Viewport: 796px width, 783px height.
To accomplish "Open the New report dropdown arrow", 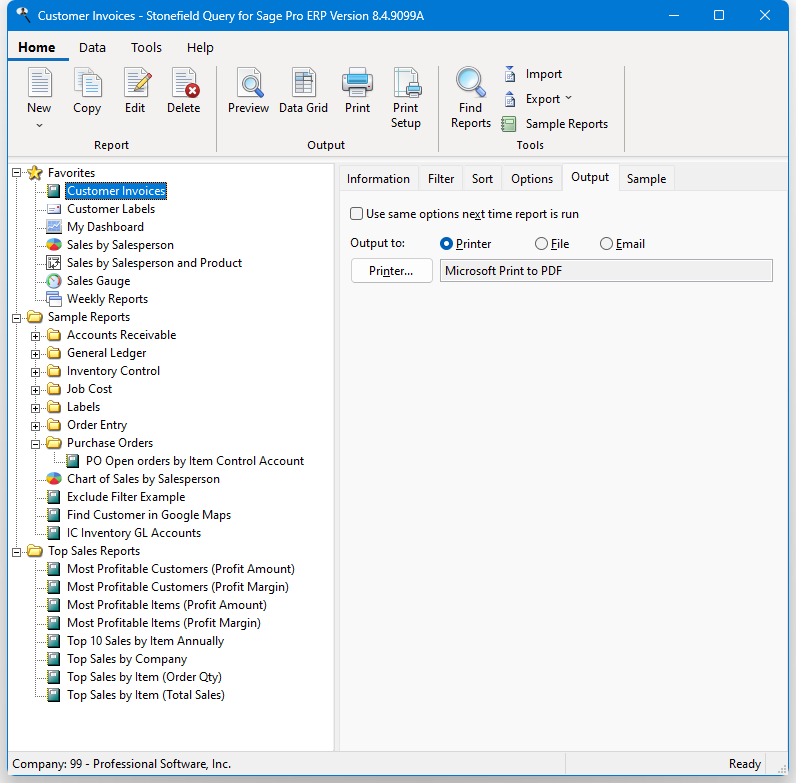I will (39, 125).
